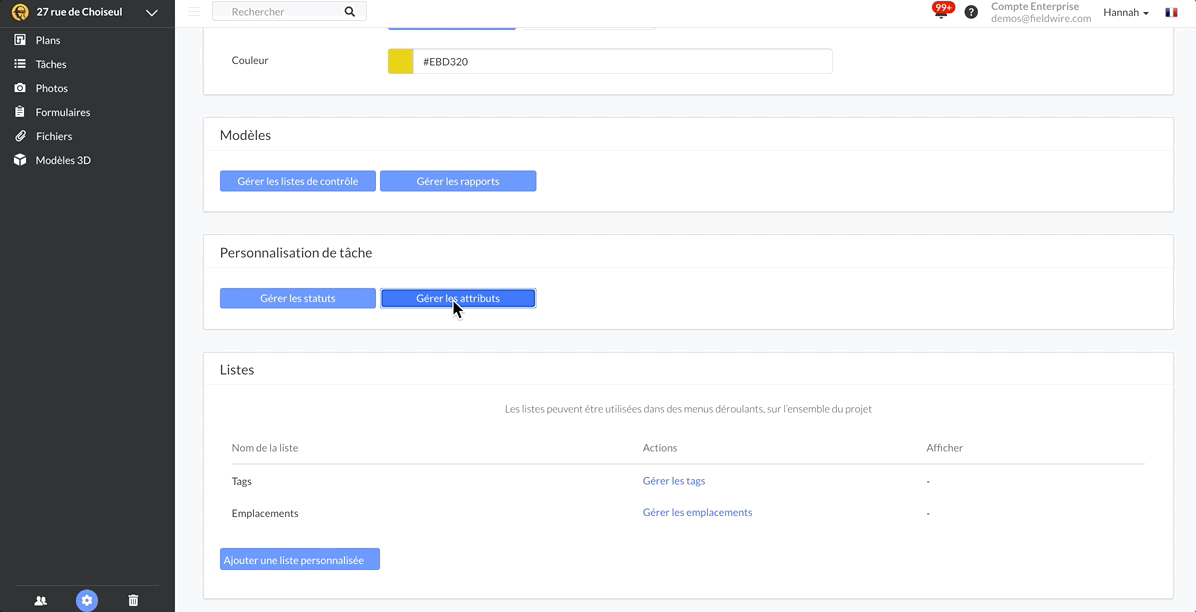Image resolution: width=1196 pixels, height=612 pixels.
Task: Open the Hannah user menu
Action: [1125, 13]
